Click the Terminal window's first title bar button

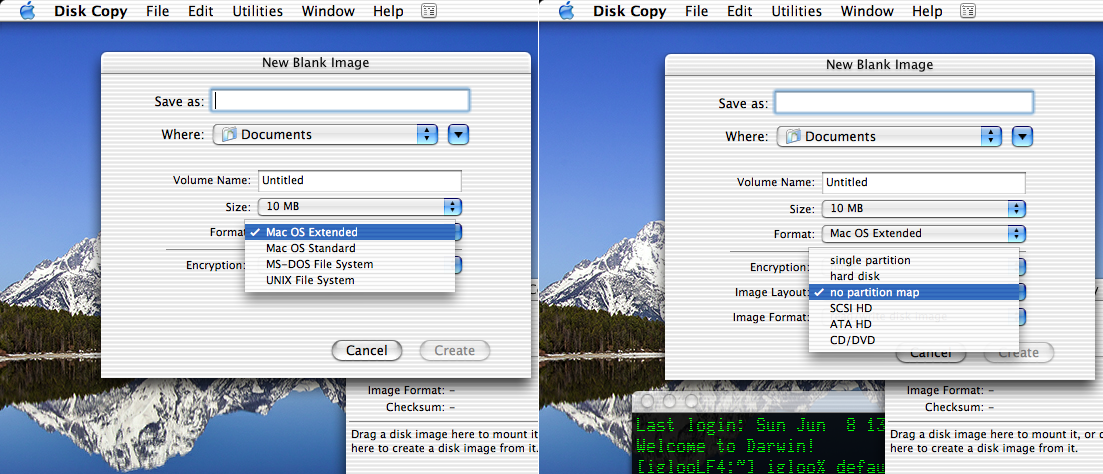pos(646,400)
